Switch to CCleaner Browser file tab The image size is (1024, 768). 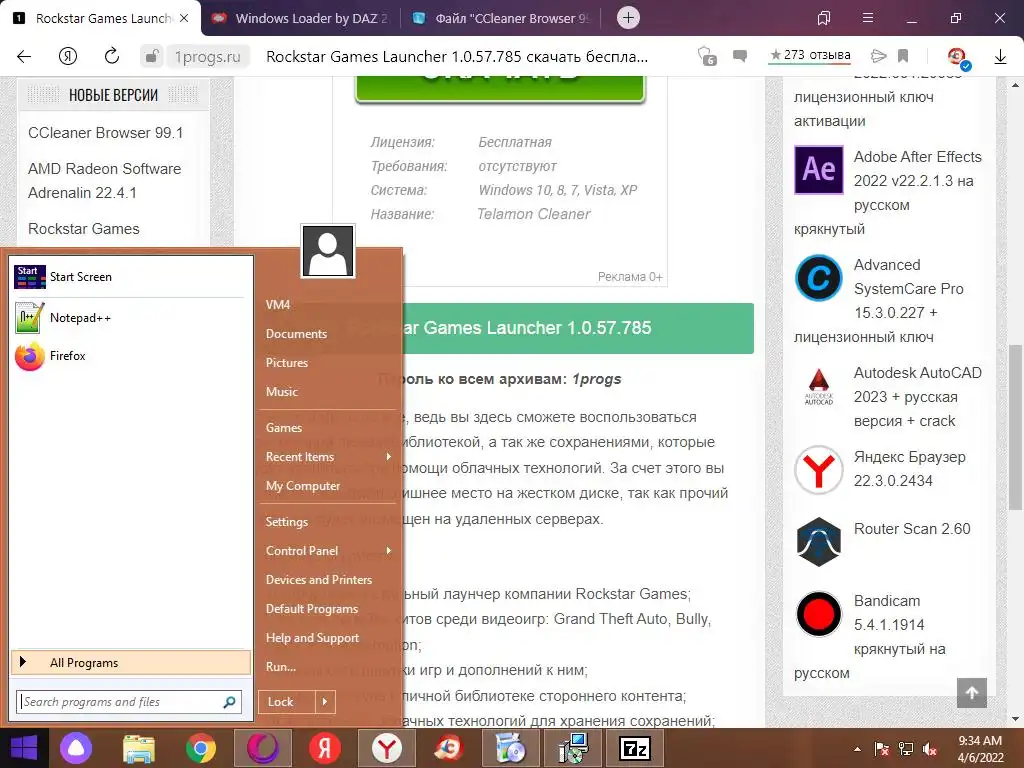503,18
